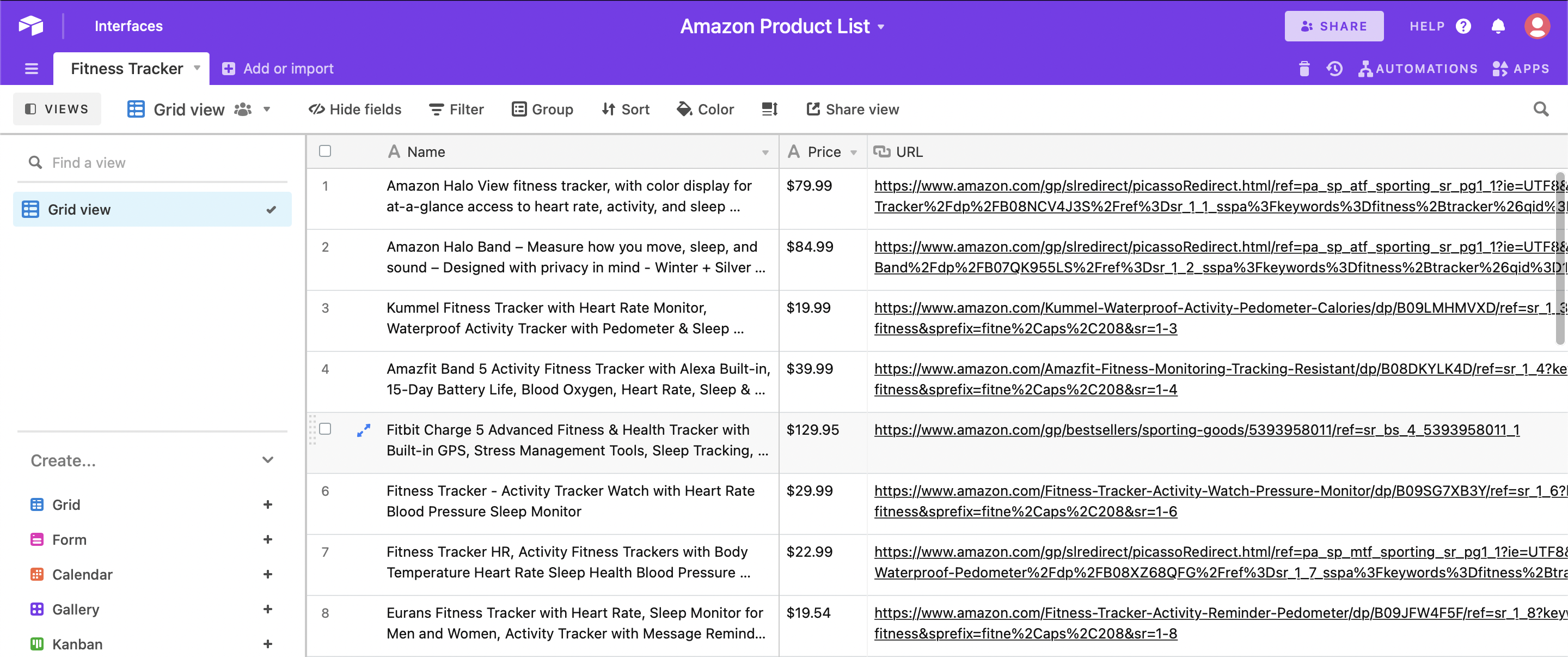Open search within the grid view
The image size is (1568, 657).
pos(1542,109)
